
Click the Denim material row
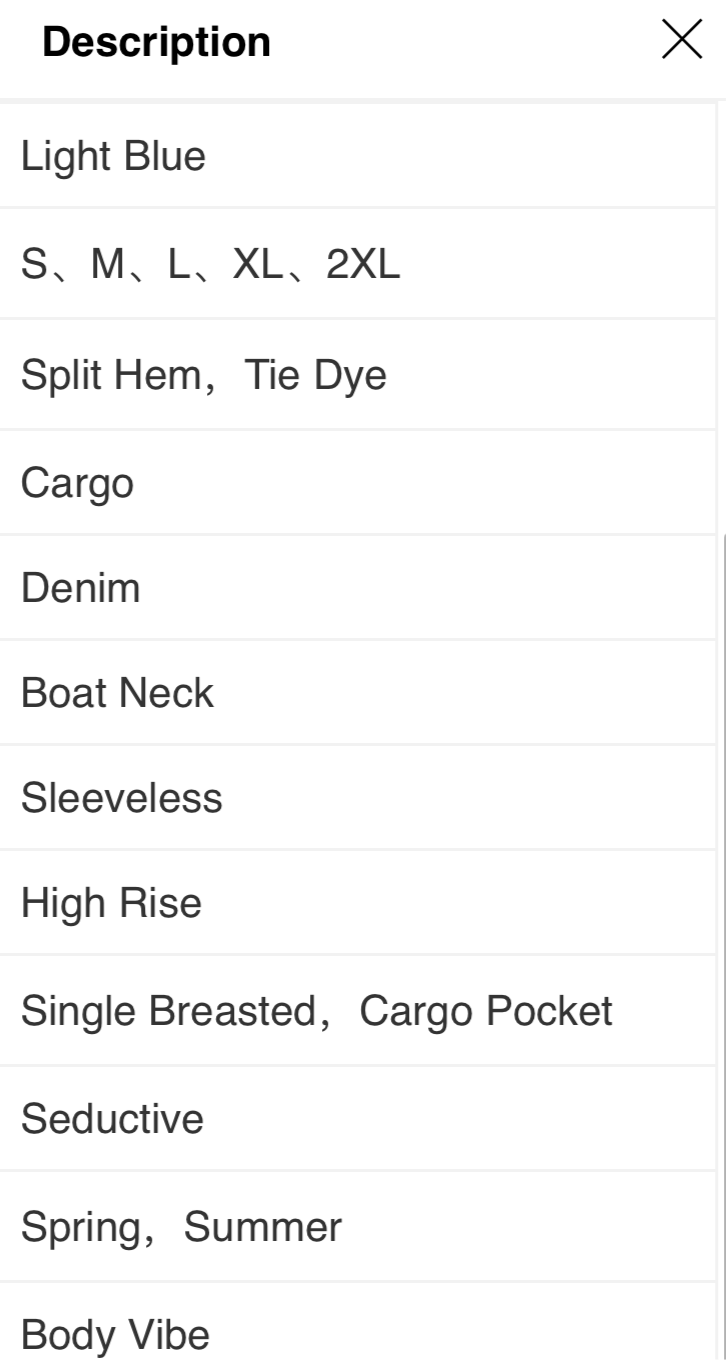(359, 589)
